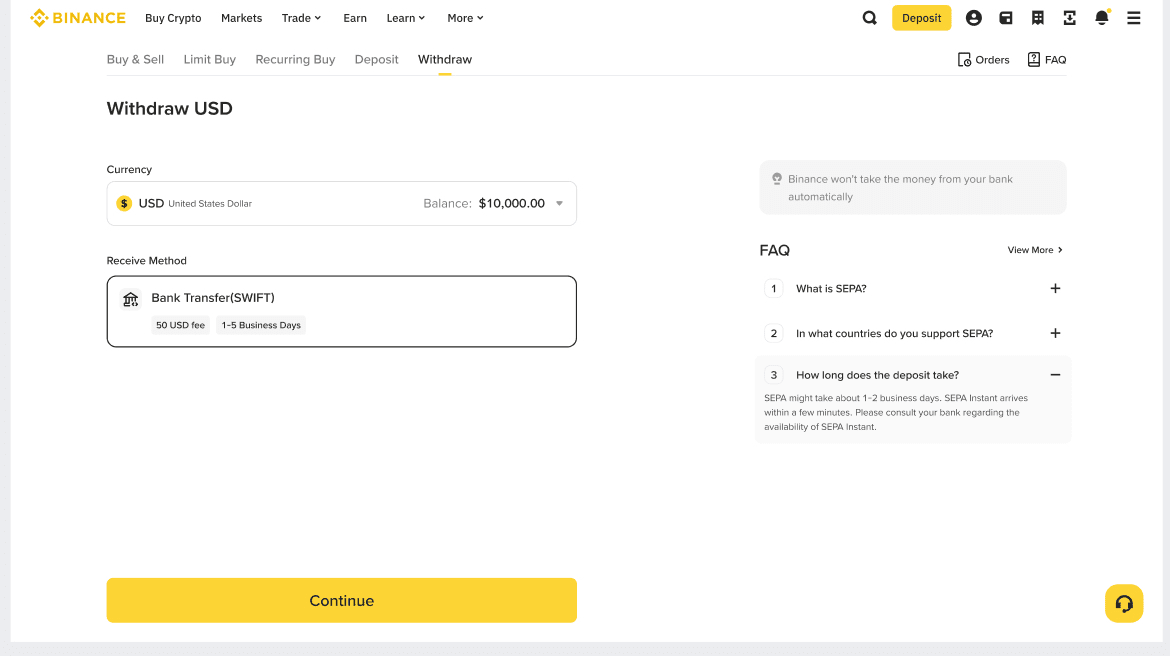Select Bank Transfer(SWIFT) receive method
The width and height of the screenshot is (1170, 656).
(341, 311)
